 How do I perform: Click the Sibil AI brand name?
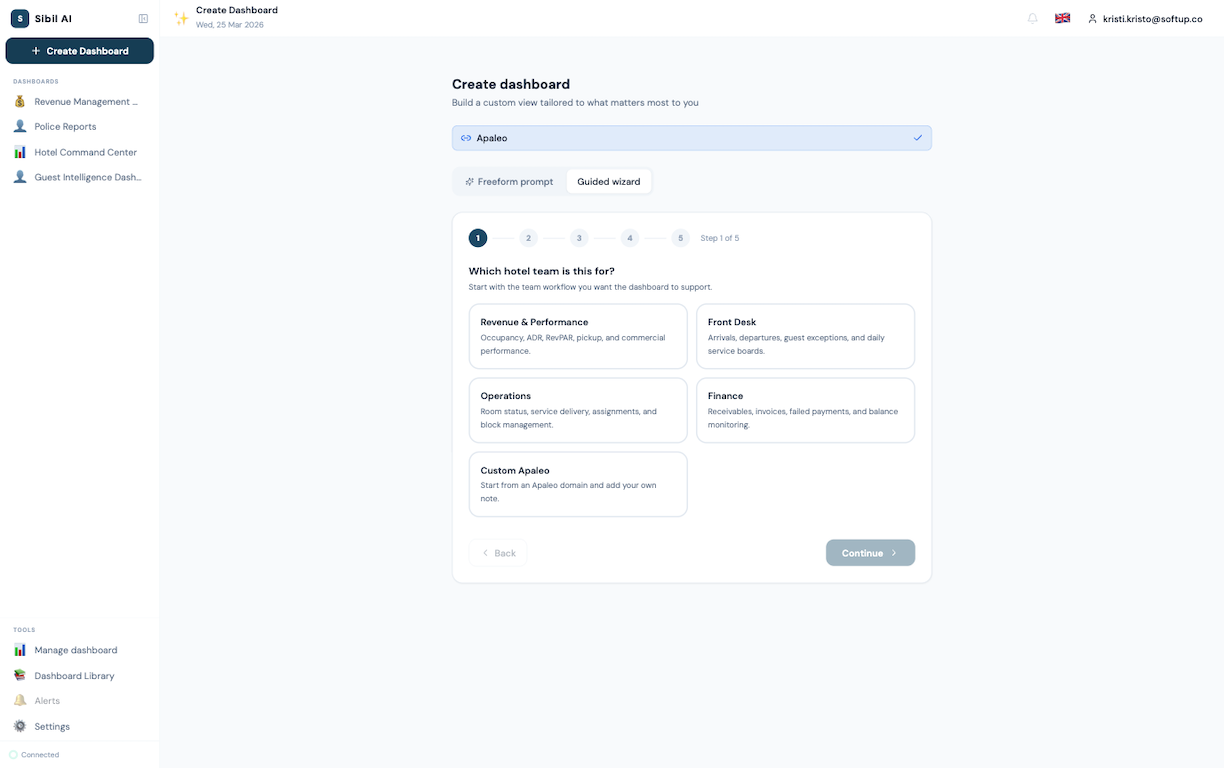coord(54,18)
